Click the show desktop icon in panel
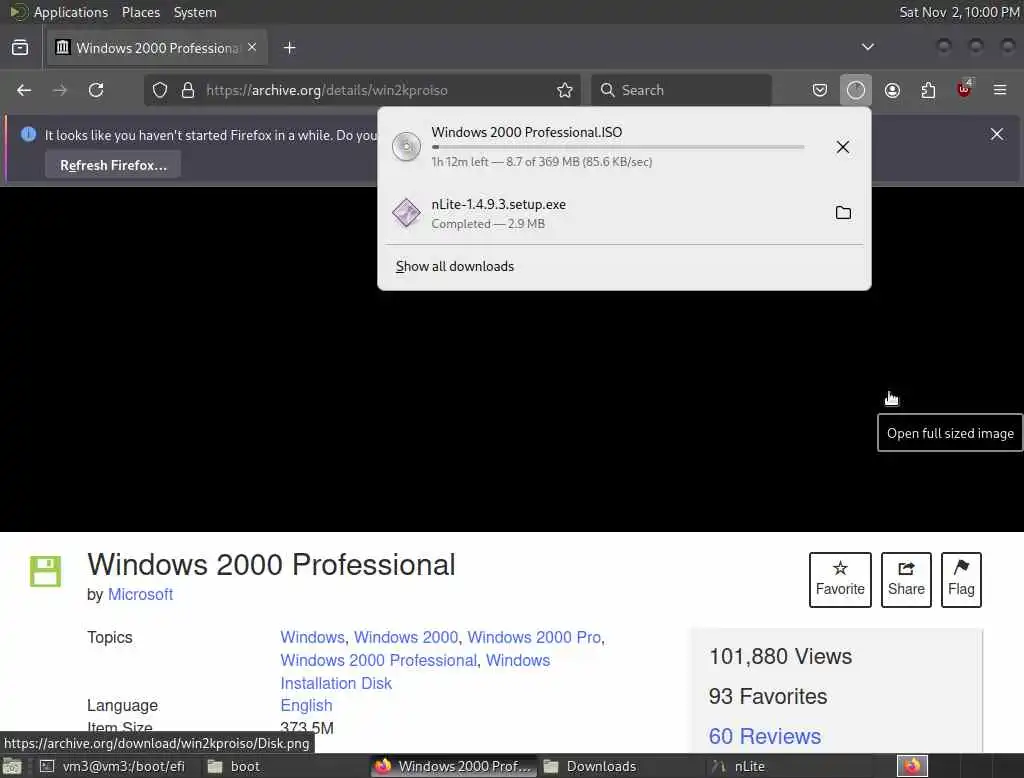 12,766
